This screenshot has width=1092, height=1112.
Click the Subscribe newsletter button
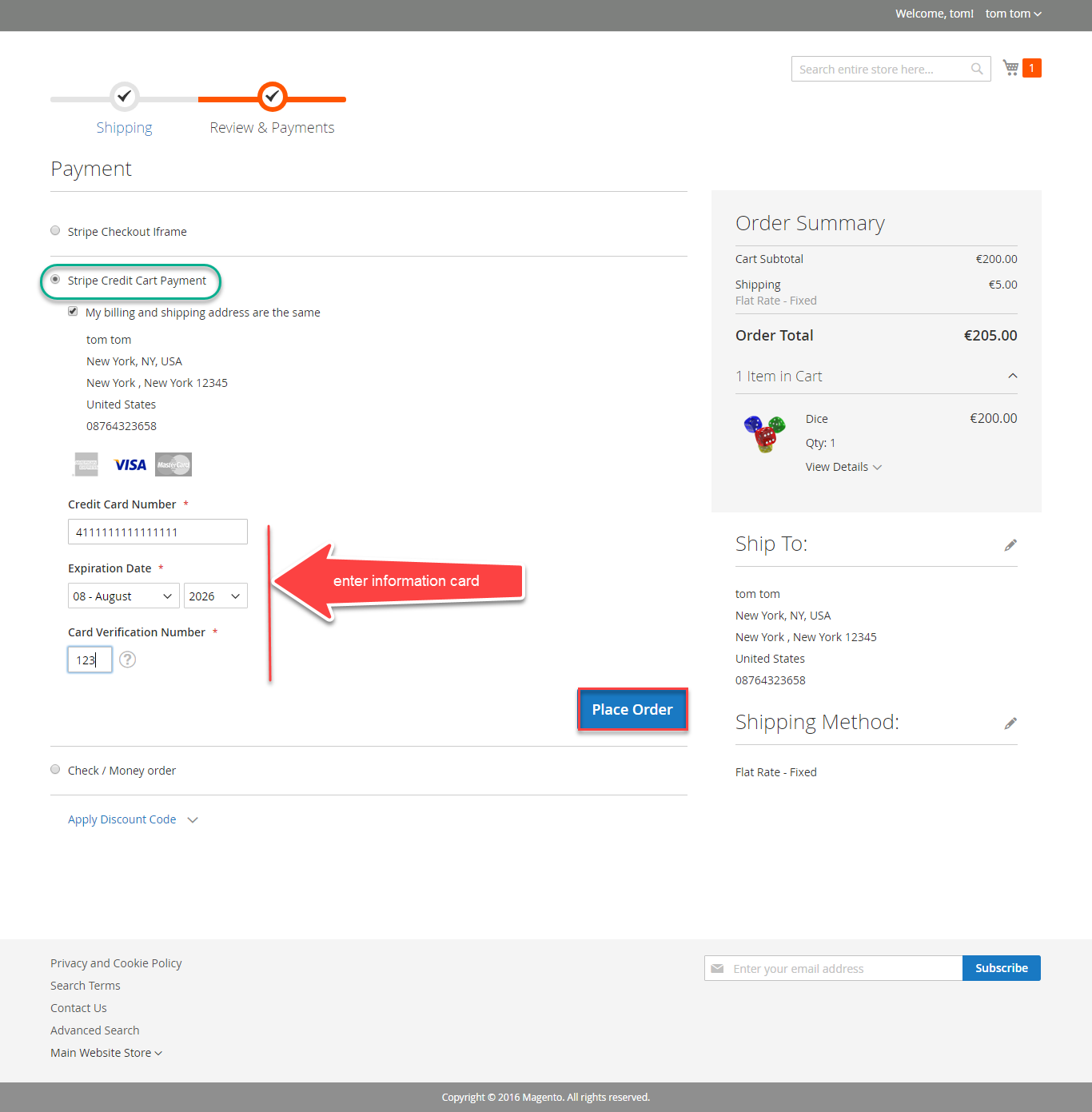(x=1001, y=968)
